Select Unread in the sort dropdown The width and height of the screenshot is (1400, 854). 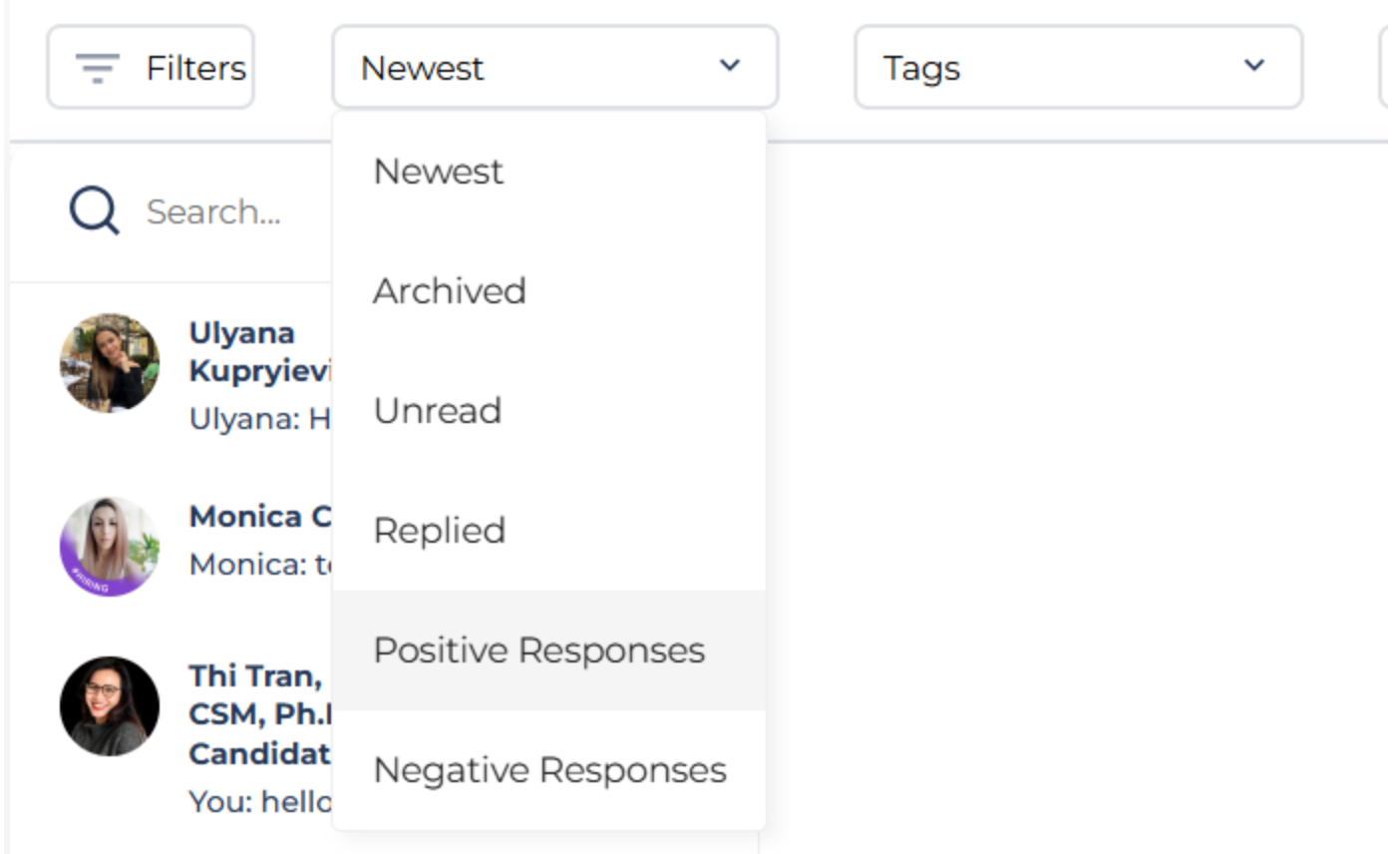click(x=437, y=410)
